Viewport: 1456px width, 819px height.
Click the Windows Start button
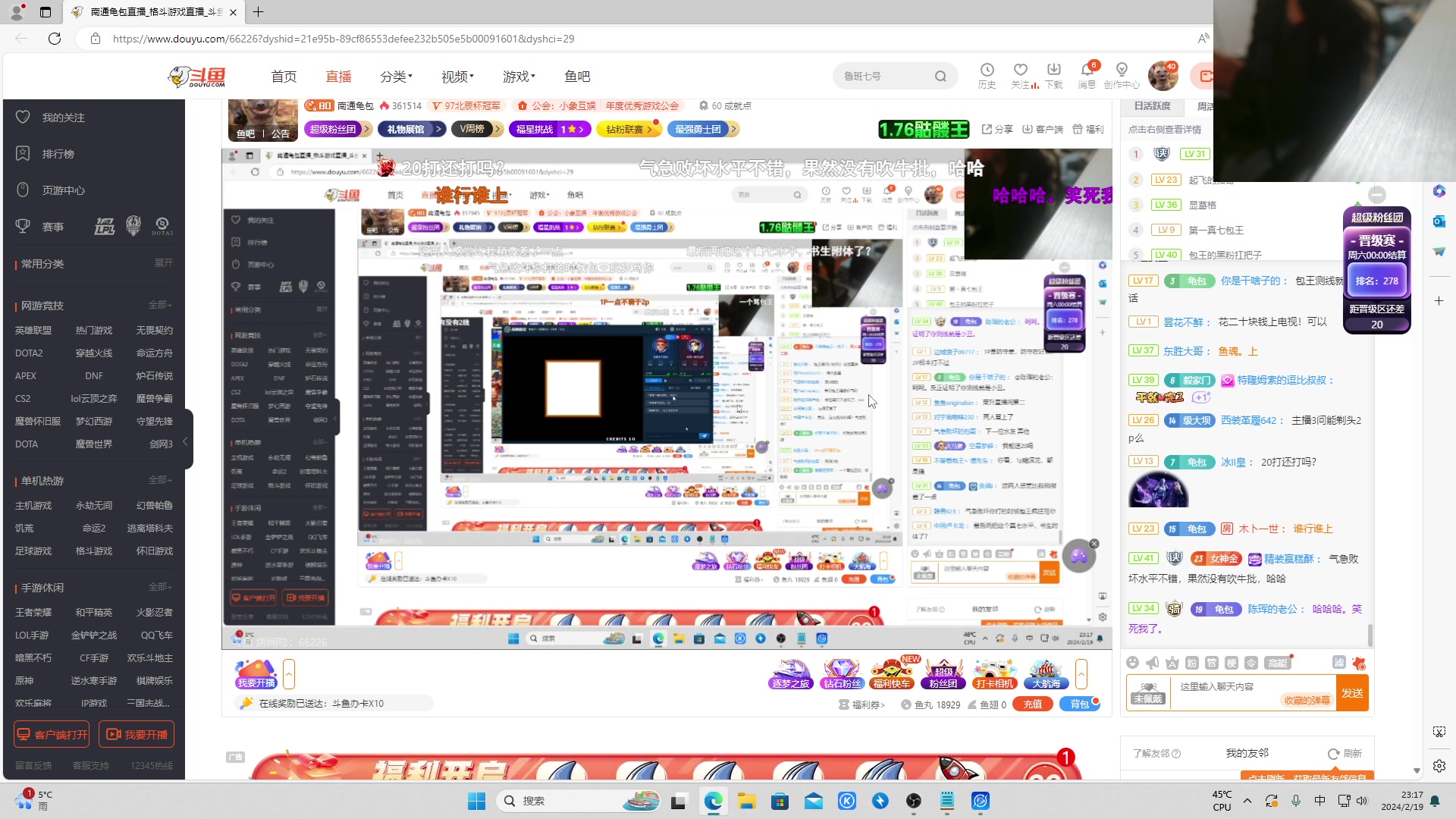476,801
